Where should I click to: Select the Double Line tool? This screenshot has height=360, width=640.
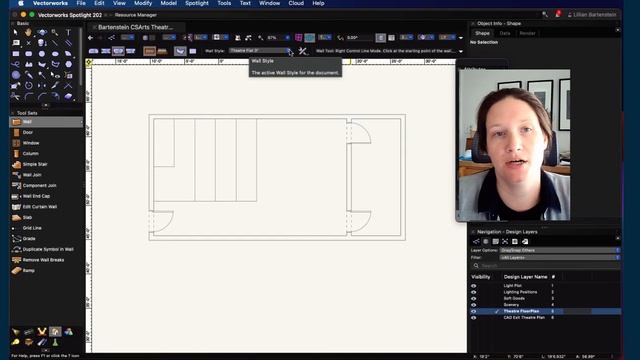(x=68, y=43)
